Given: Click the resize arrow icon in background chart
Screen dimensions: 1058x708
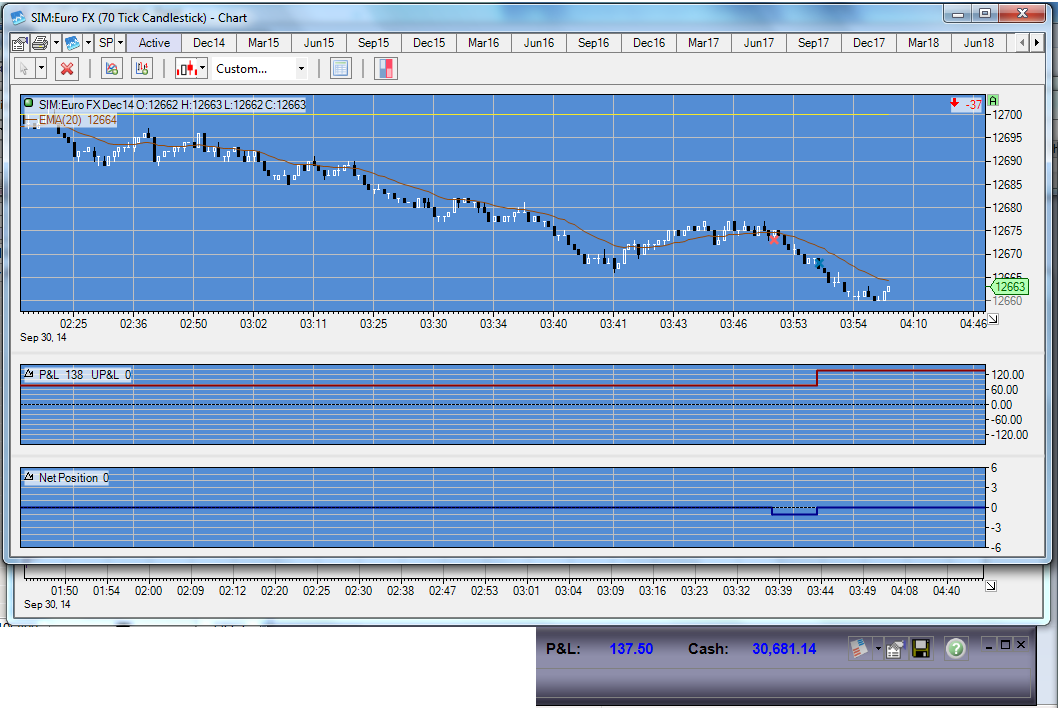Looking at the screenshot, I should (991, 586).
